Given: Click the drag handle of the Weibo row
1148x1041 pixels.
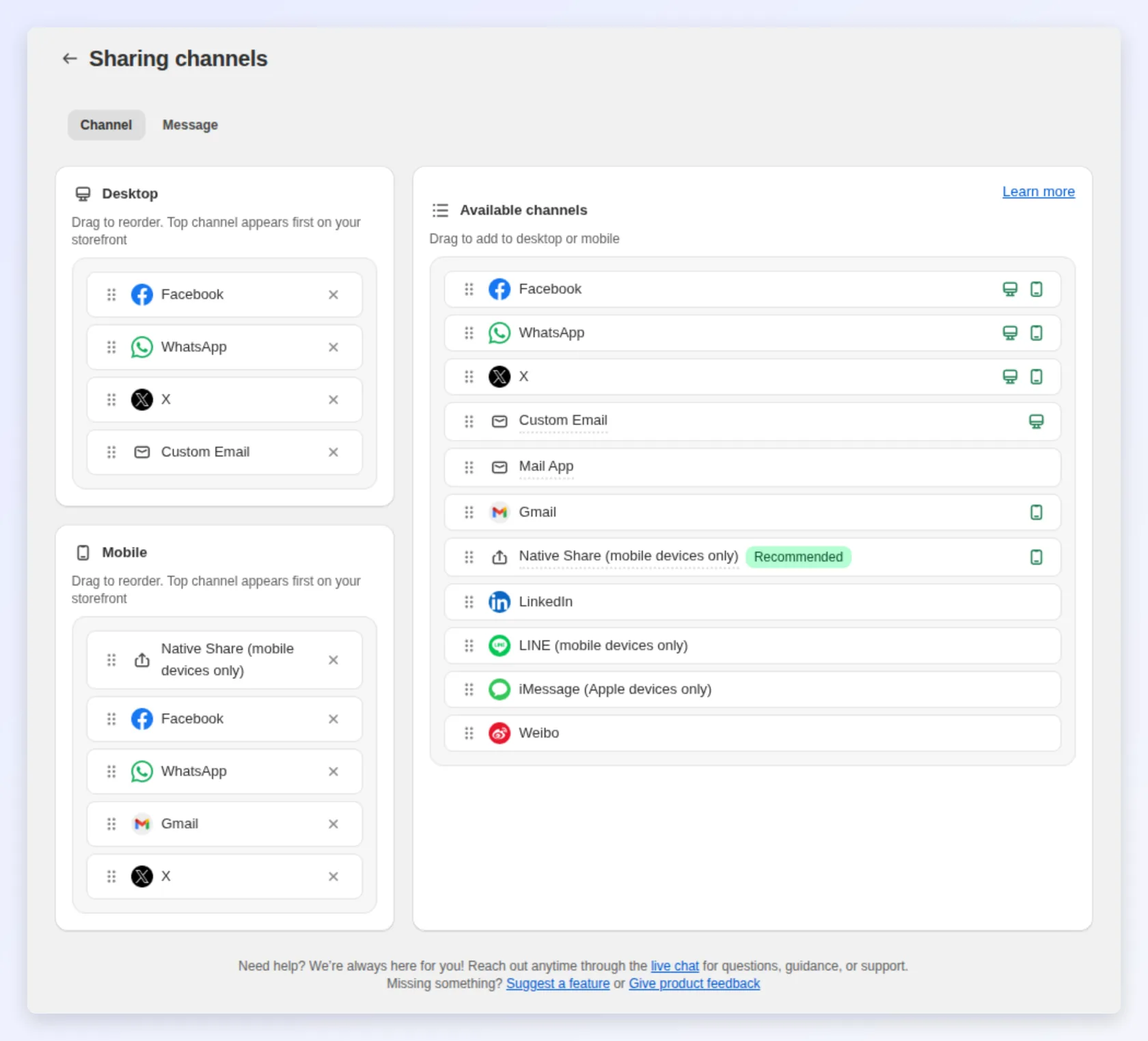Looking at the screenshot, I should click(x=469, y=733).
